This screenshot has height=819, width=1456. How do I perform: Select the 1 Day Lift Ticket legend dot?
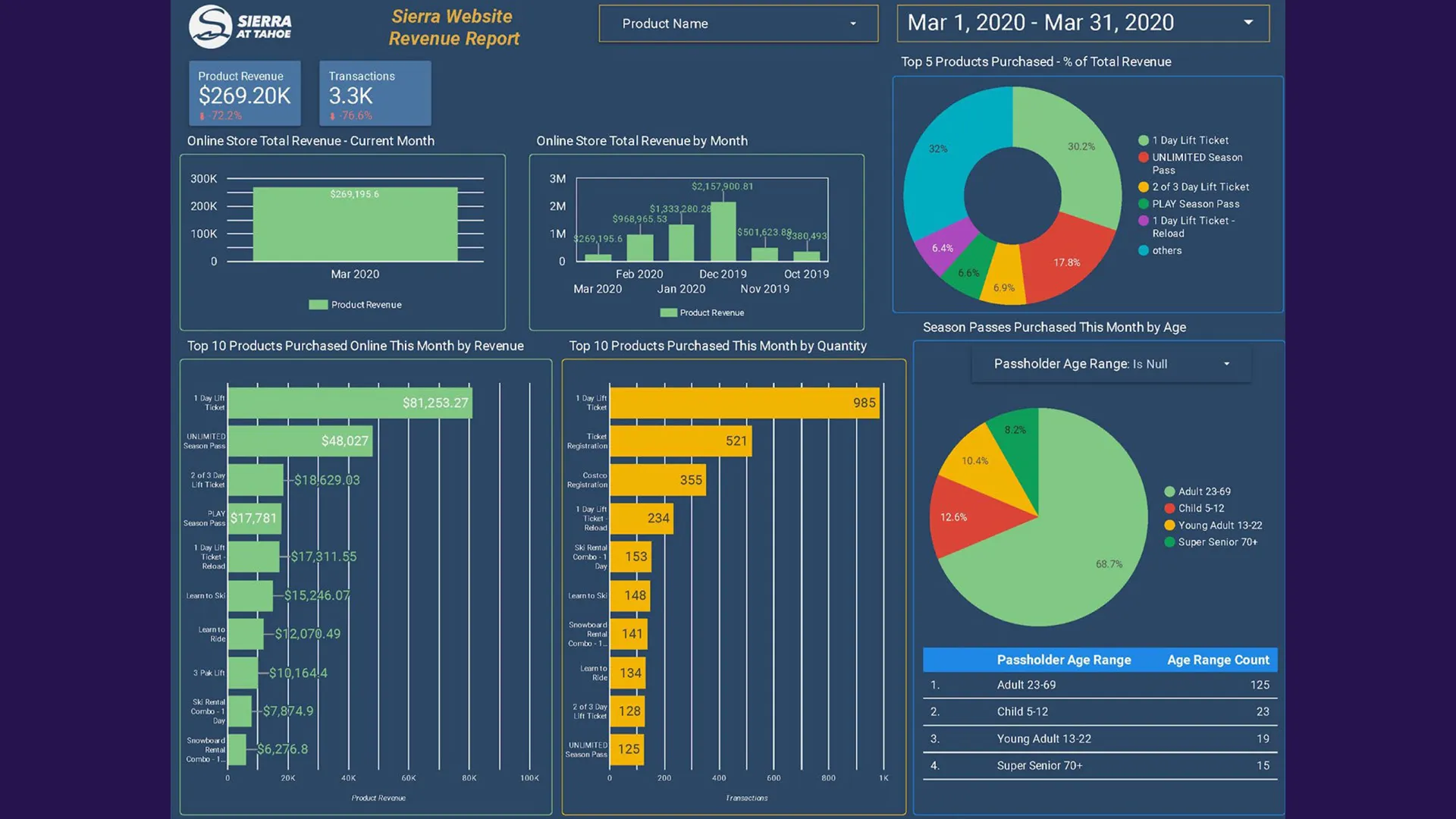pyautogui.click(x=1144, y=140)
